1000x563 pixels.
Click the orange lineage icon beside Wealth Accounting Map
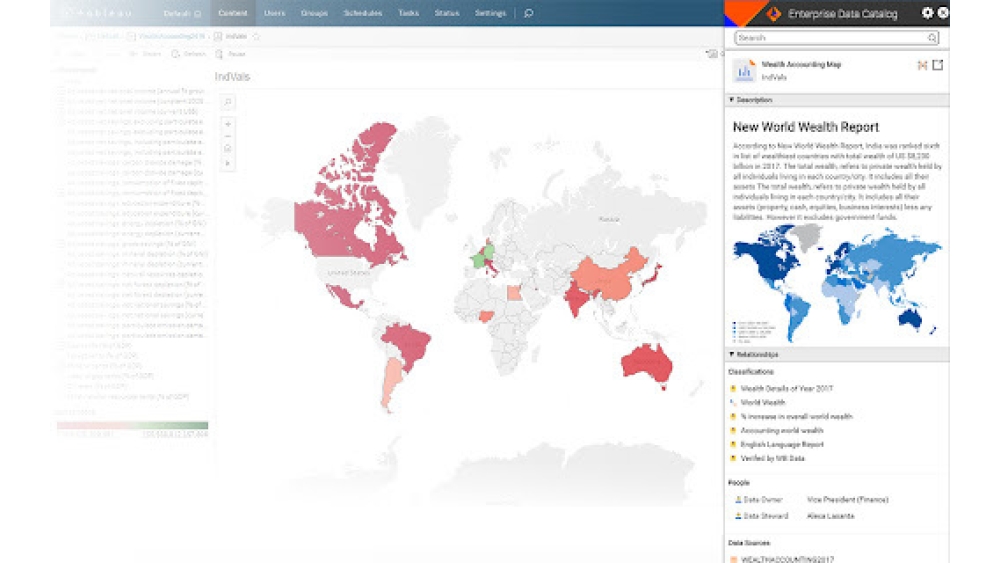922,65
